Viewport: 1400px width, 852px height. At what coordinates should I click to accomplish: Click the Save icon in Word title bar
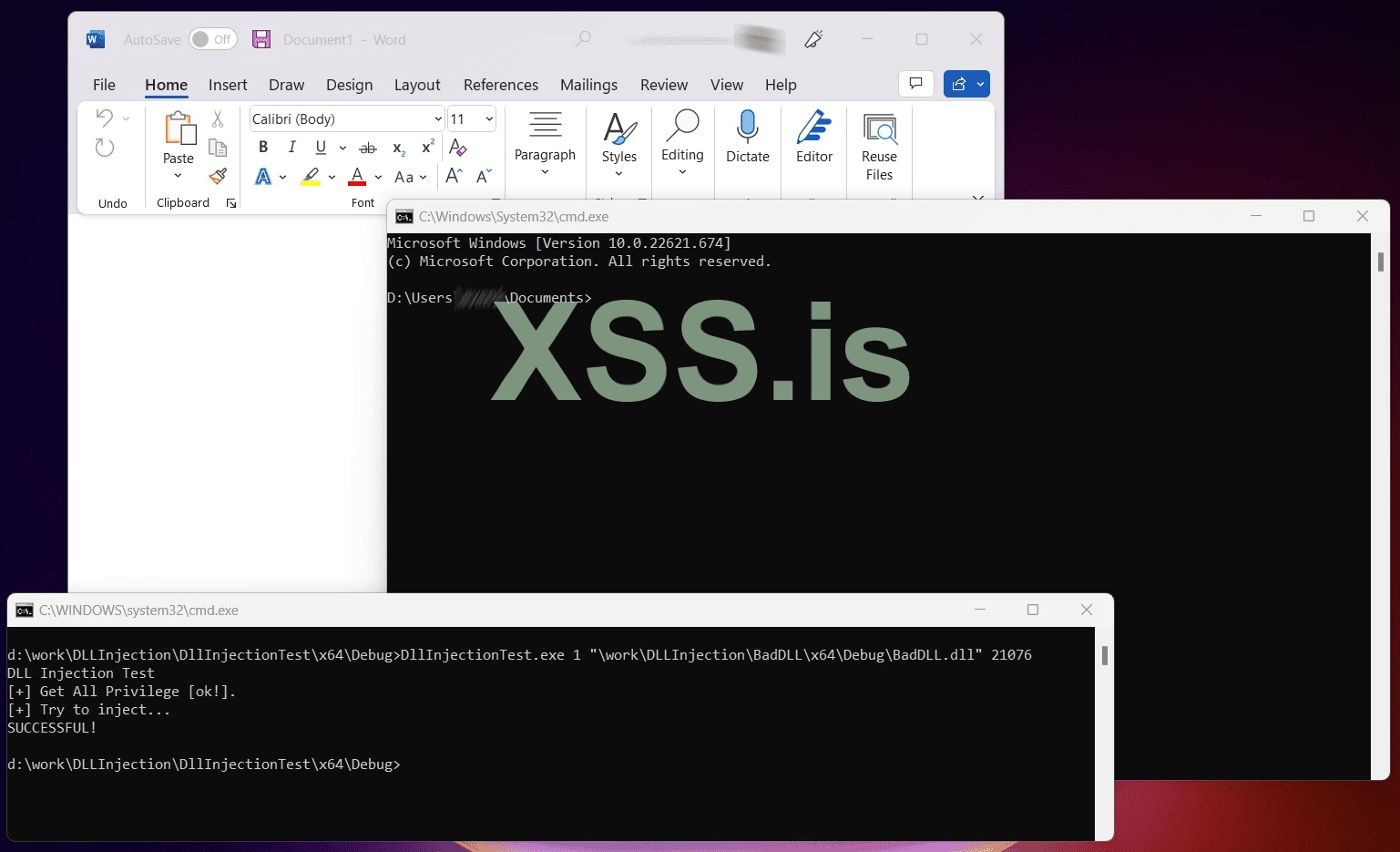click(x=261, y=39)
